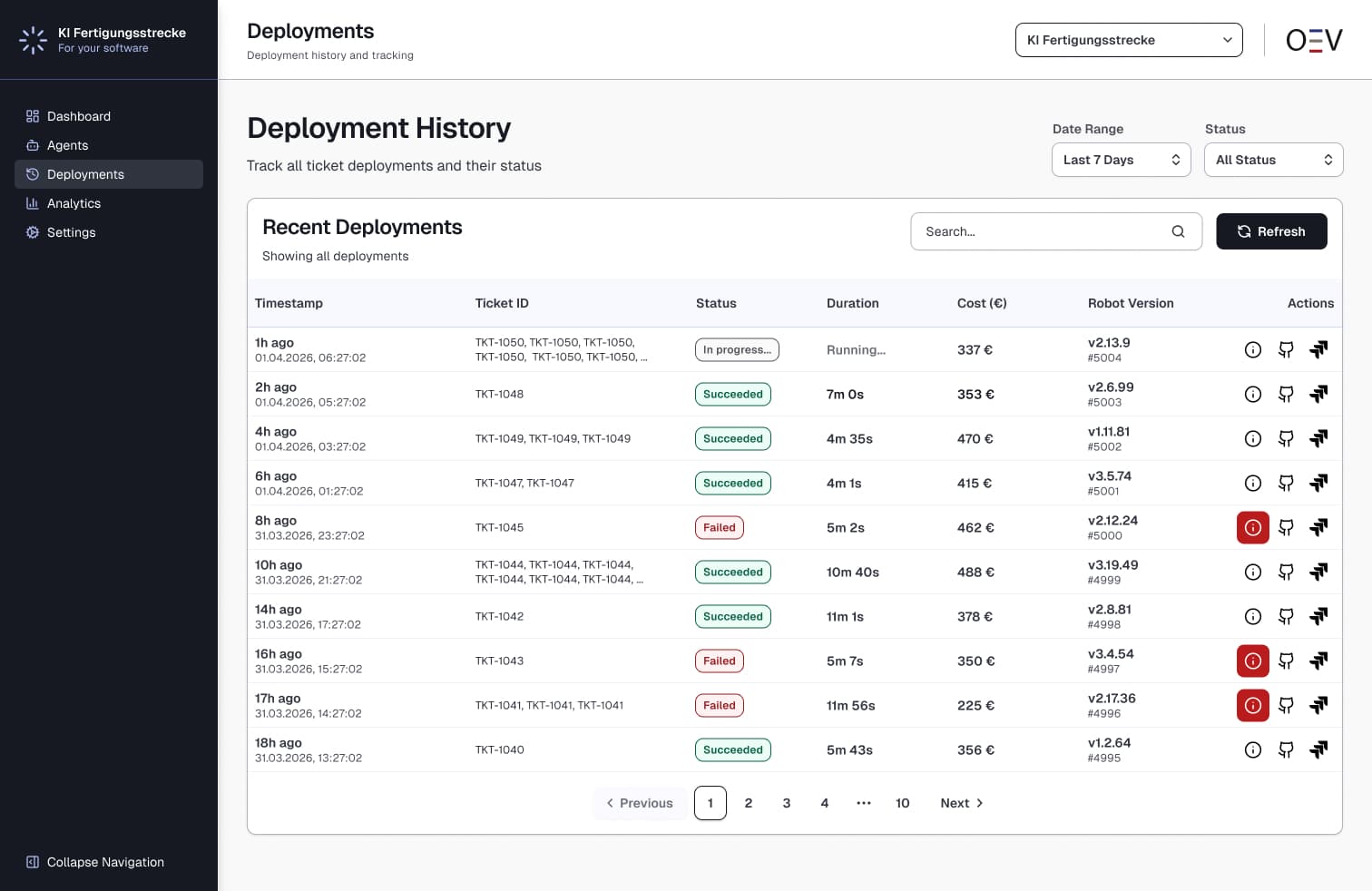
Task: Click the Refresh button
Action: 1271,231
